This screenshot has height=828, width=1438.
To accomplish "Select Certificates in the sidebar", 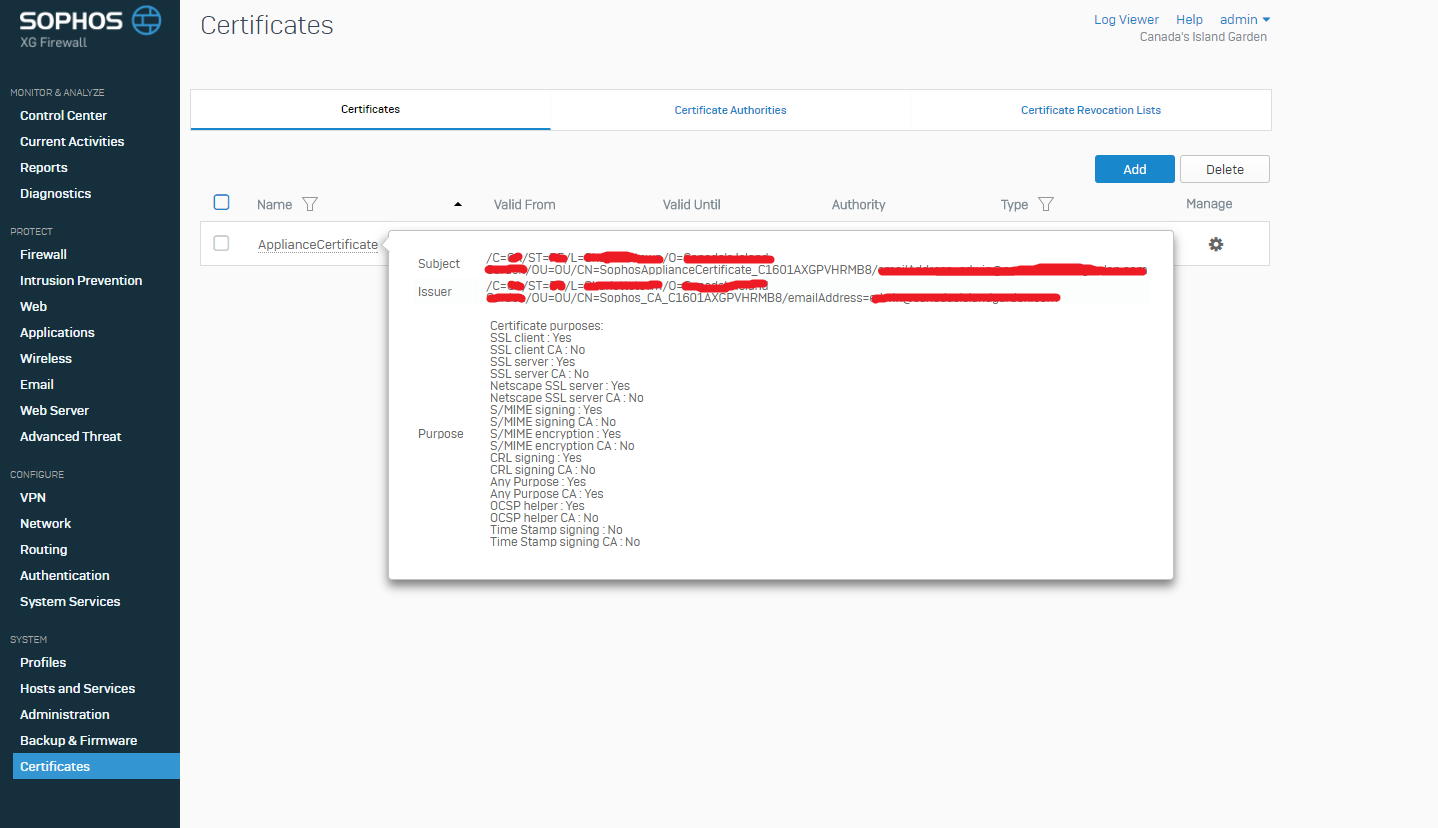I will pos(96,766).
